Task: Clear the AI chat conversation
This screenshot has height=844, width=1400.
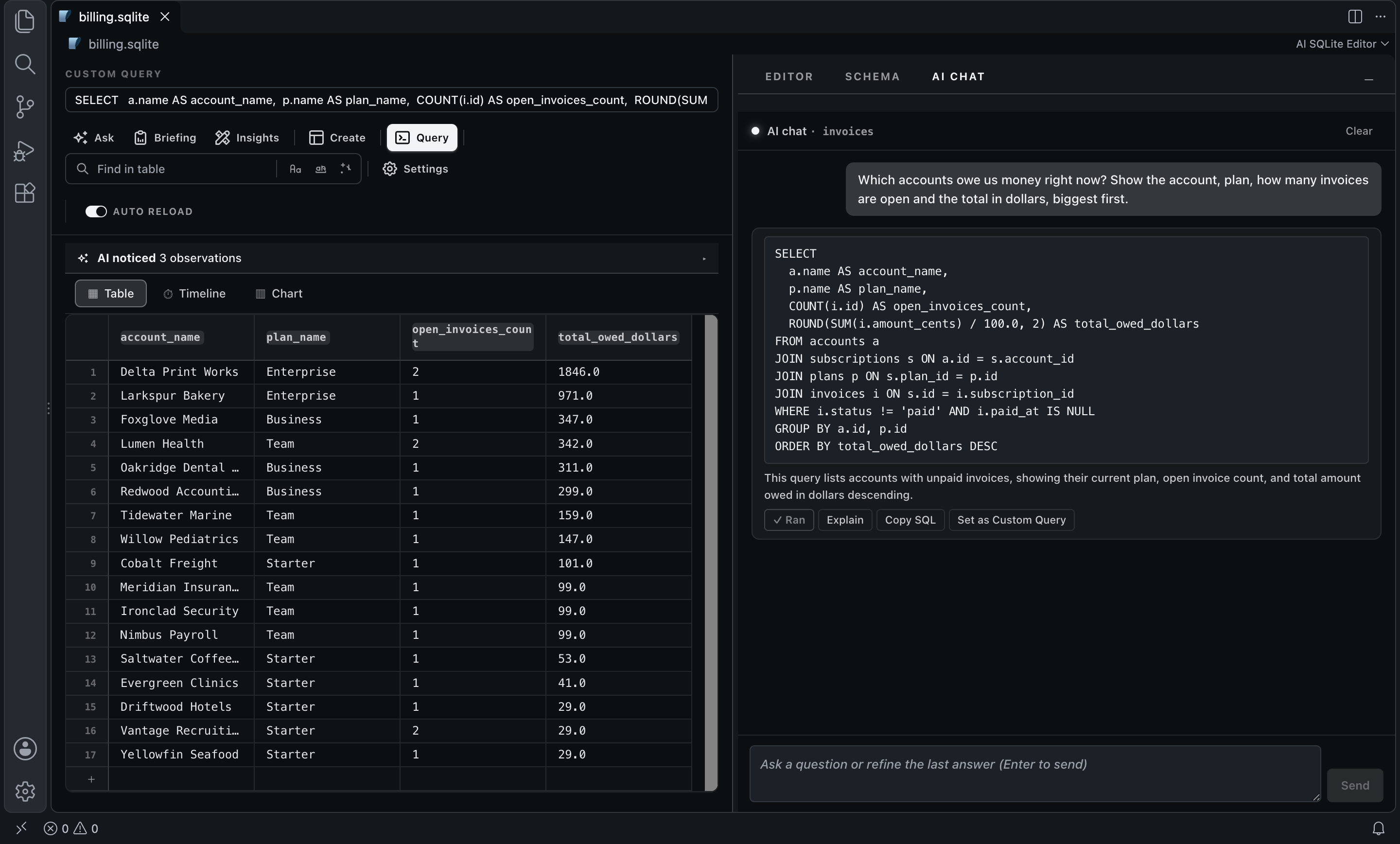Action: (x=1358, y=131)
